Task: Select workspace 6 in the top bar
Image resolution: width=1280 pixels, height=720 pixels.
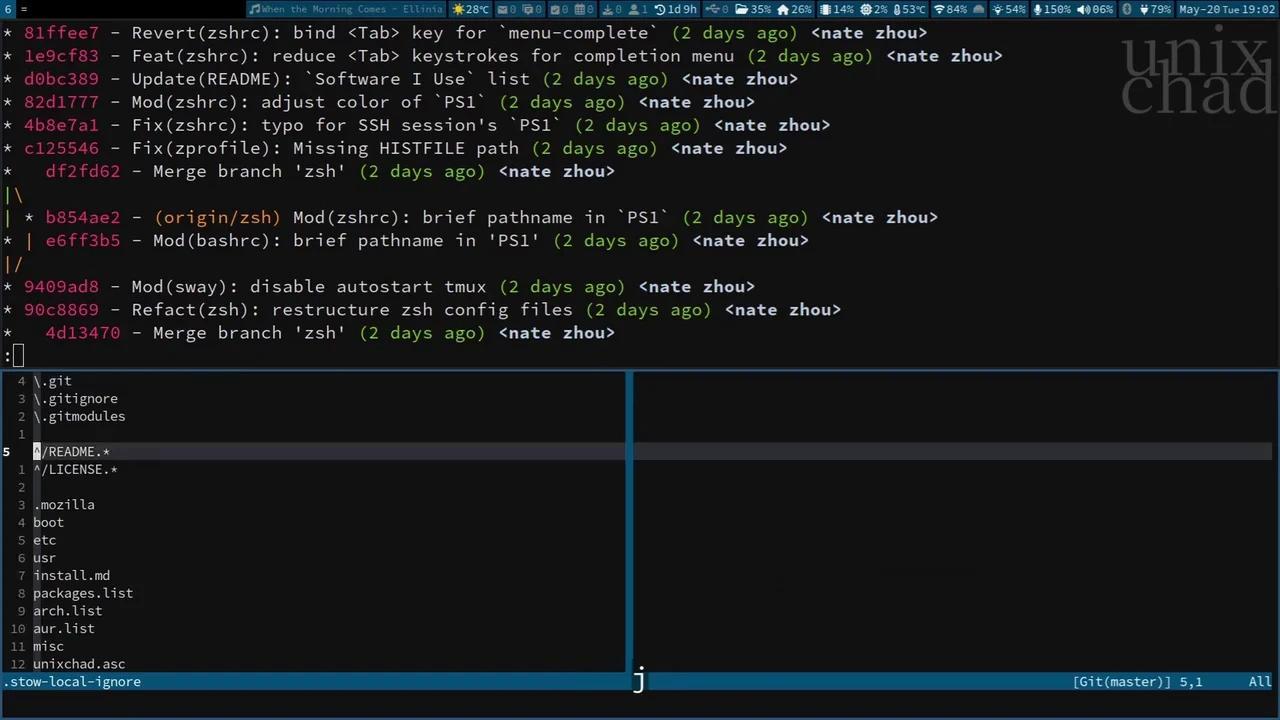Action: (9, 9)
